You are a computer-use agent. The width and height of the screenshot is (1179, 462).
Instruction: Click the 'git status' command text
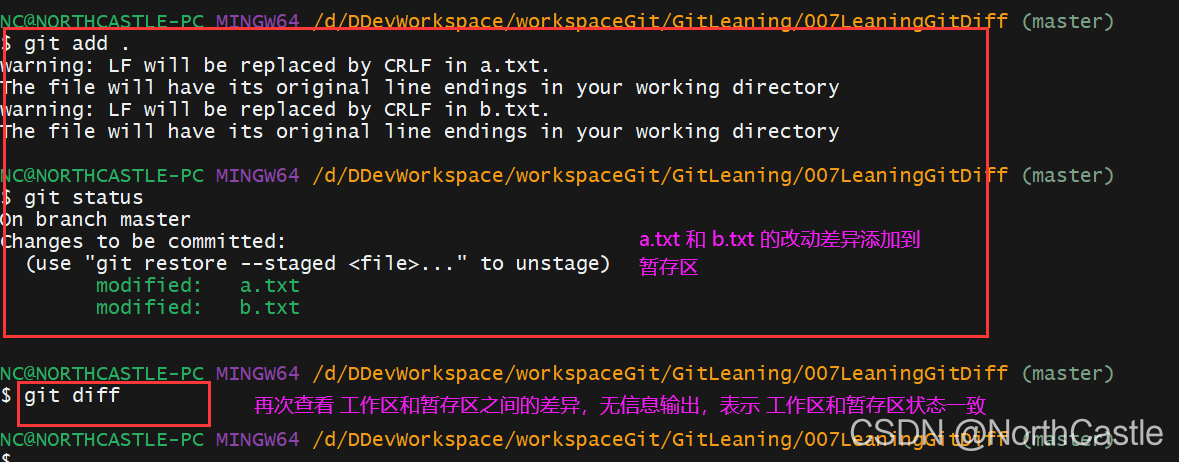[83, 198]
